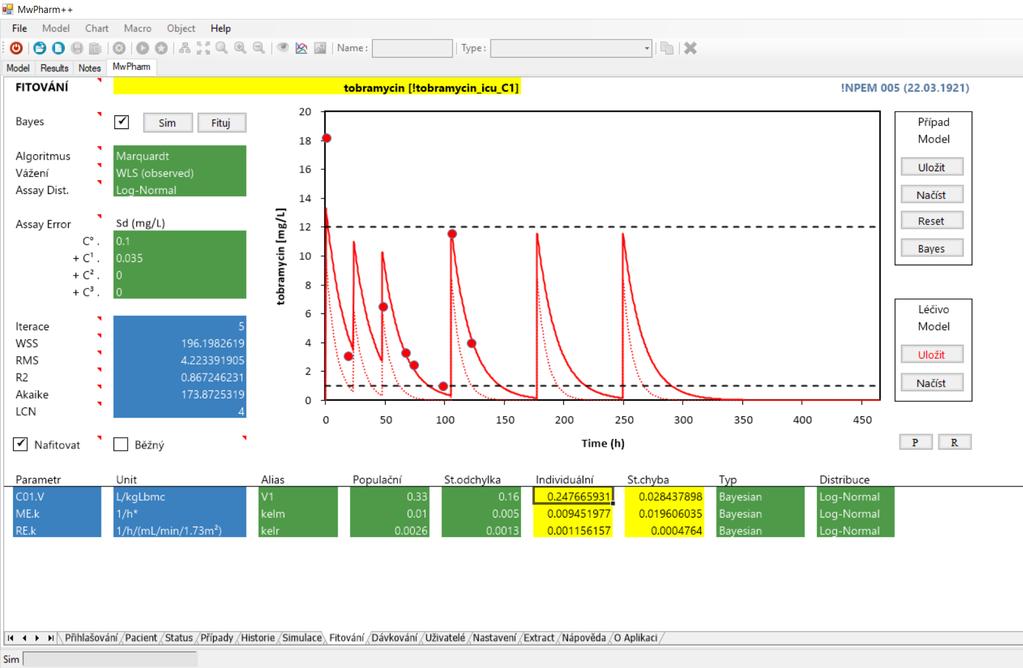1023x668 pixels.
Task: Click the red power exit icon
Action: coord(16,48)
